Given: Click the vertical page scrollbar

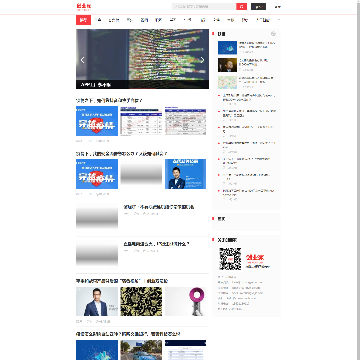Looking at the screenshot, I should click(358, 180).
